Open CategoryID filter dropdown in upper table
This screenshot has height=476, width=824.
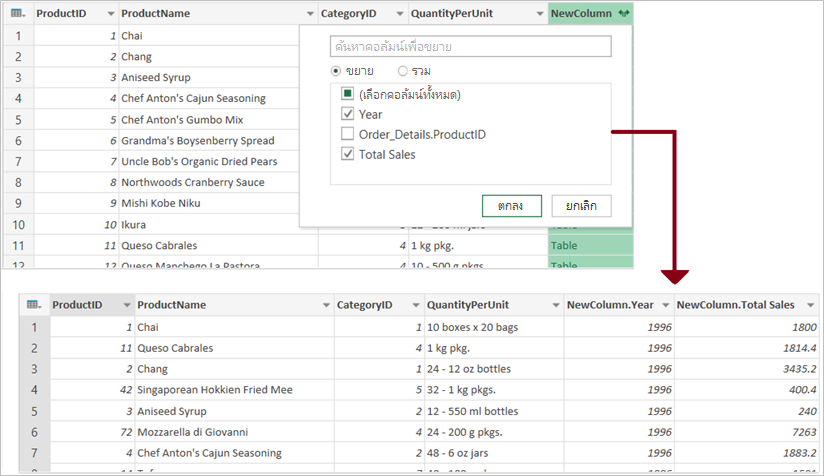(x=399, y=14)
